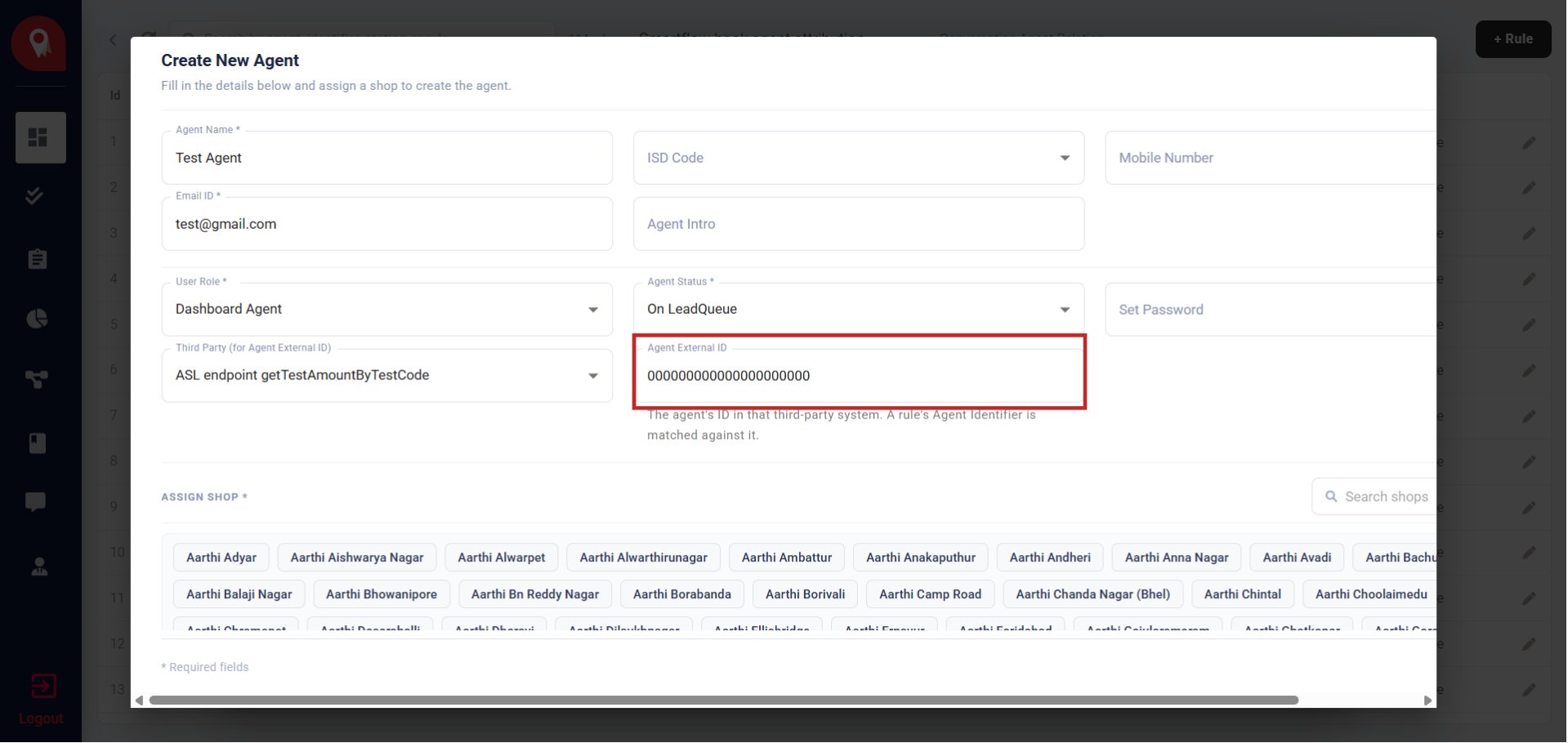Image resolution: width=1568 pixels, height=743 pixels.
Task: Click the Agent Name input field
Action: click(x=387, y=158)
